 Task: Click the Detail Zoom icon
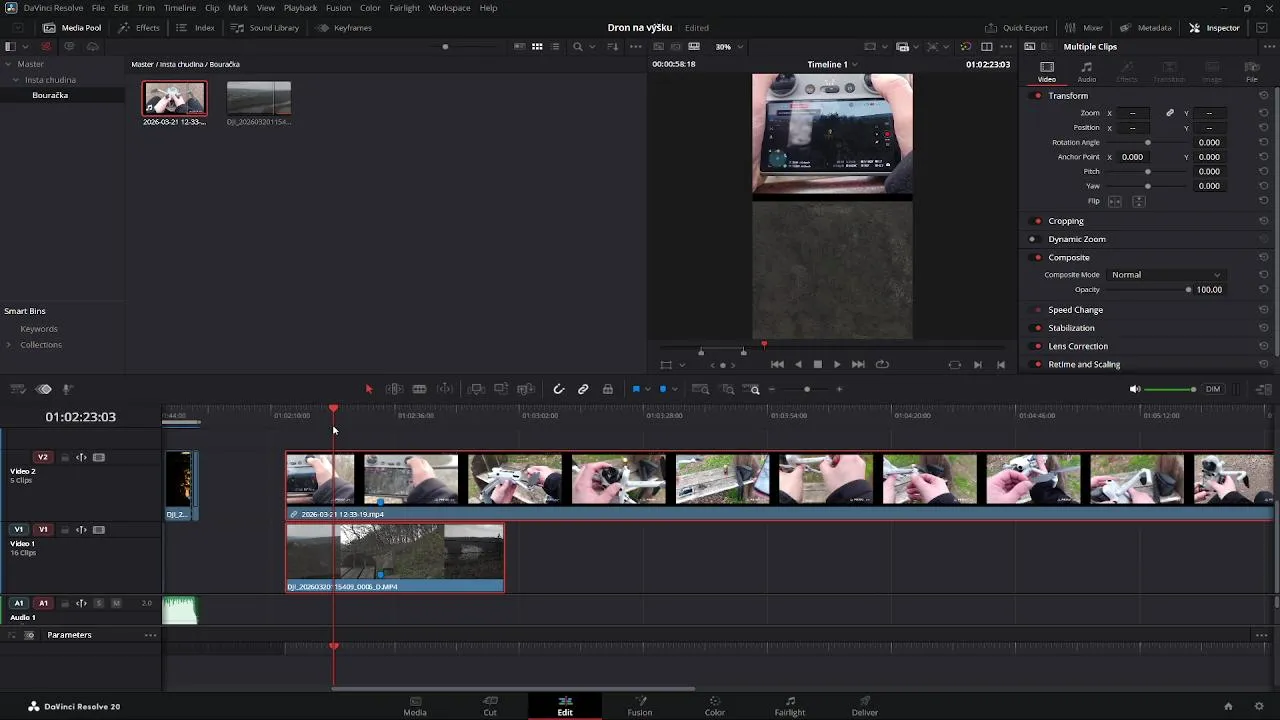728,389
